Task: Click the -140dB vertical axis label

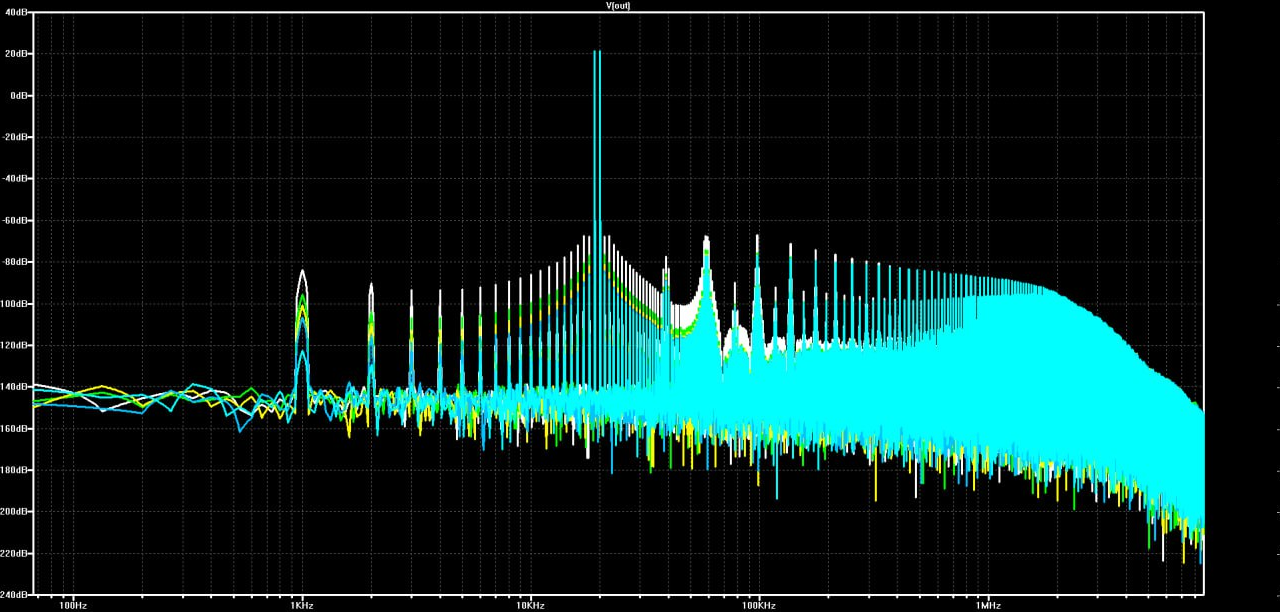Action: 14,386
